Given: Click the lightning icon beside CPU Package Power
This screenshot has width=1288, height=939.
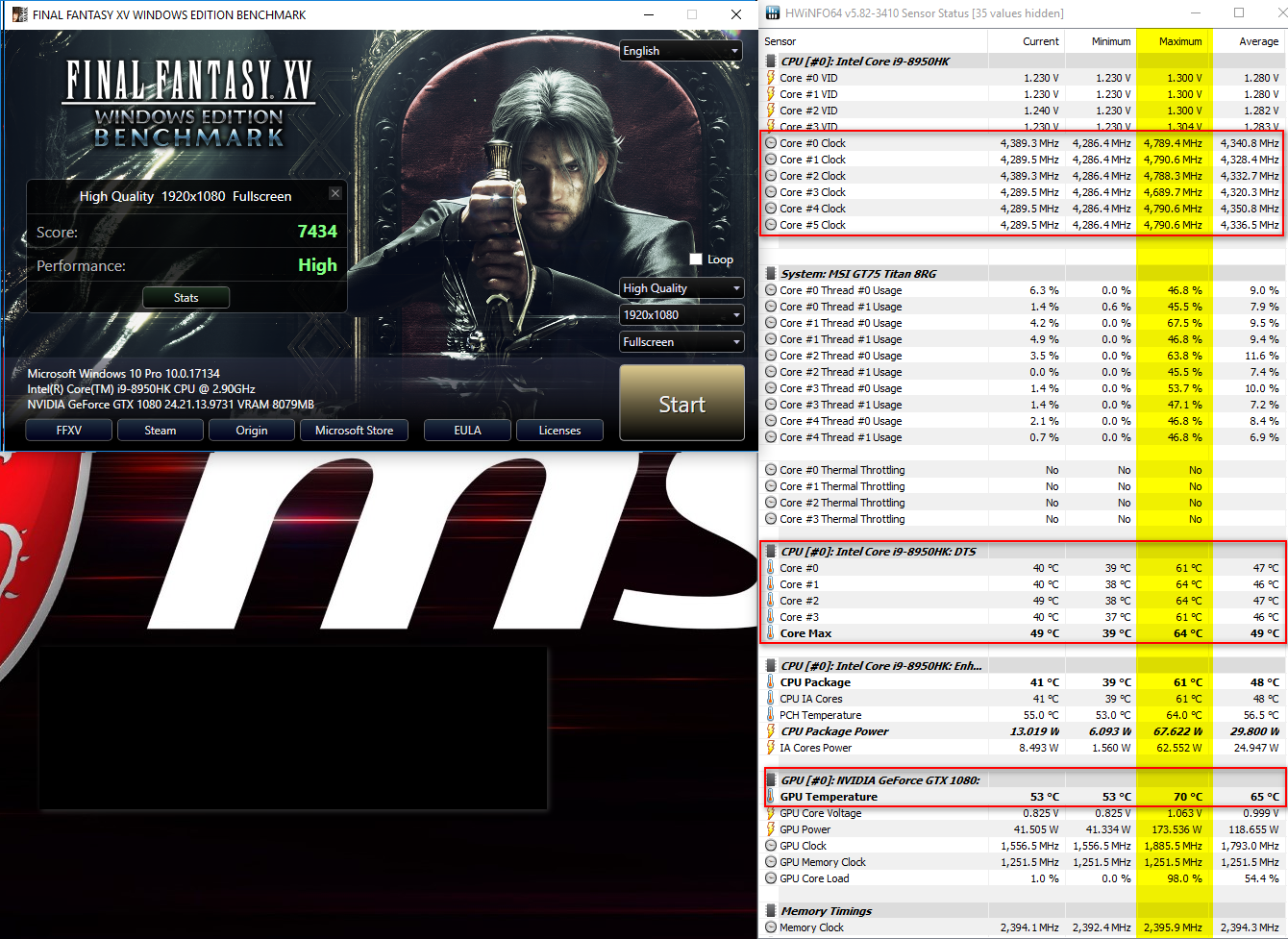Looking at the screenshot, I should point(771,731).
